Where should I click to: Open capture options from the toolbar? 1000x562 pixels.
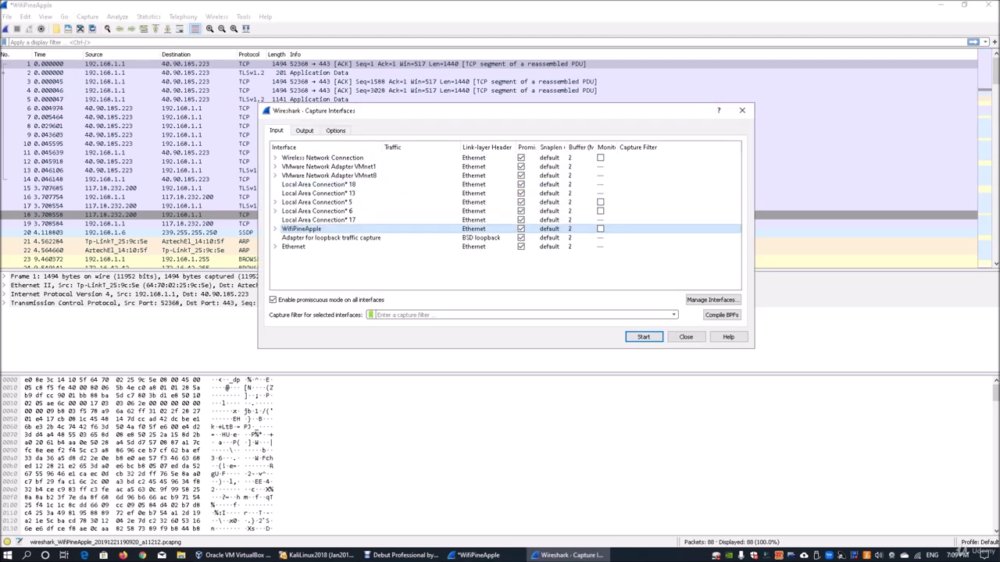point(41,29)
